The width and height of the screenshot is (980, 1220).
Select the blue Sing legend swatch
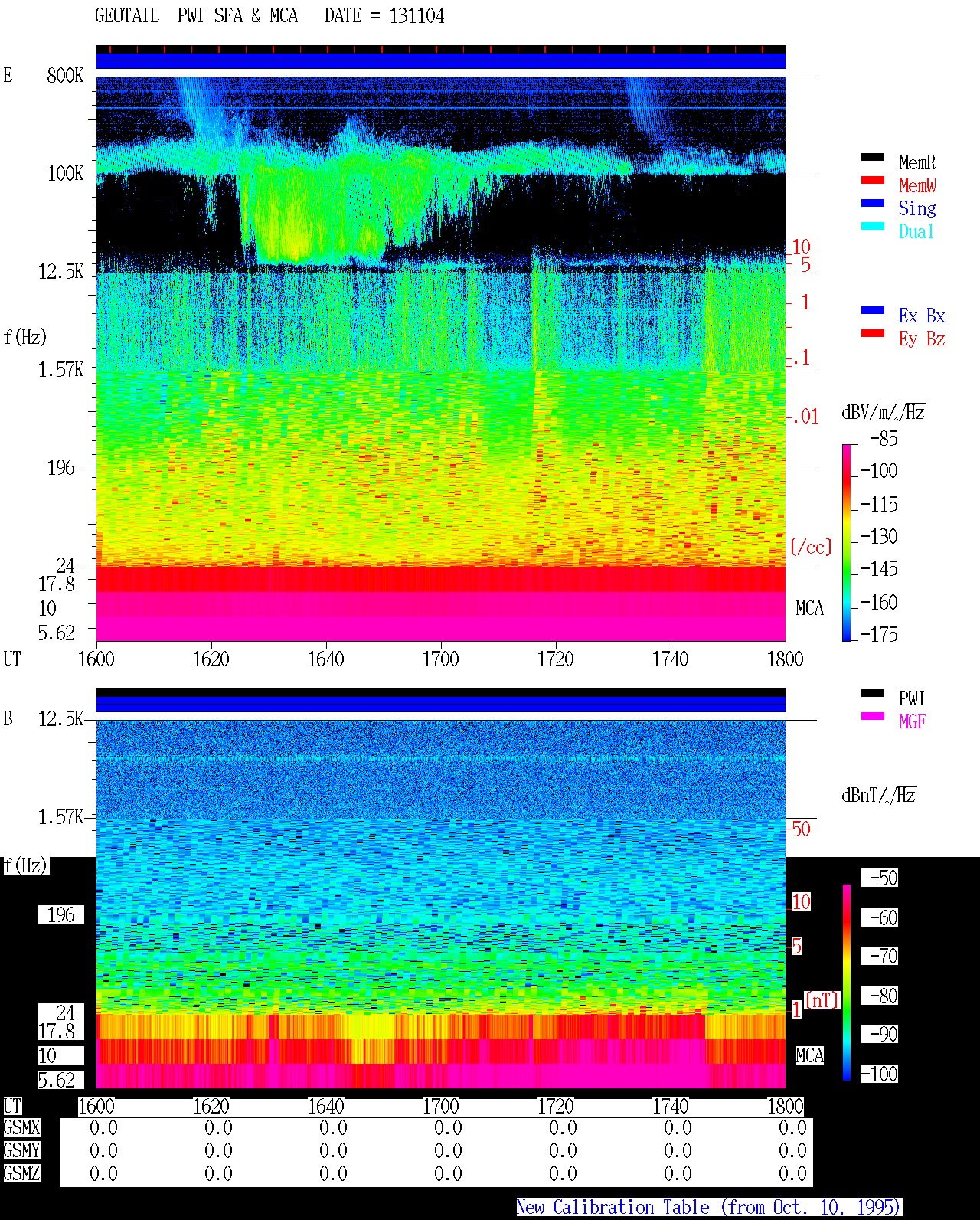[x=873, y=203]
